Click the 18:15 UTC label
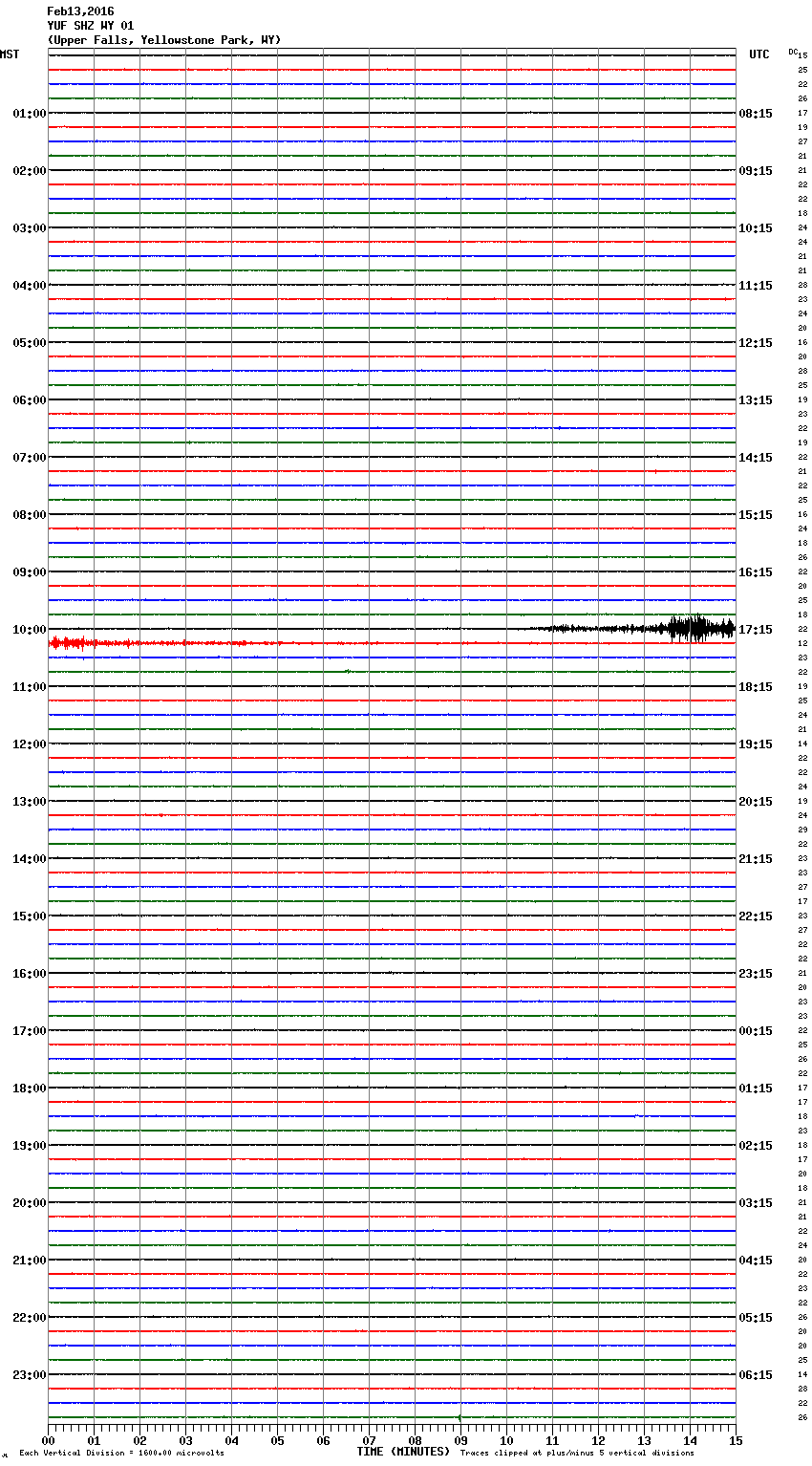This screenshot has height=1466, width=812. point(756,687)
